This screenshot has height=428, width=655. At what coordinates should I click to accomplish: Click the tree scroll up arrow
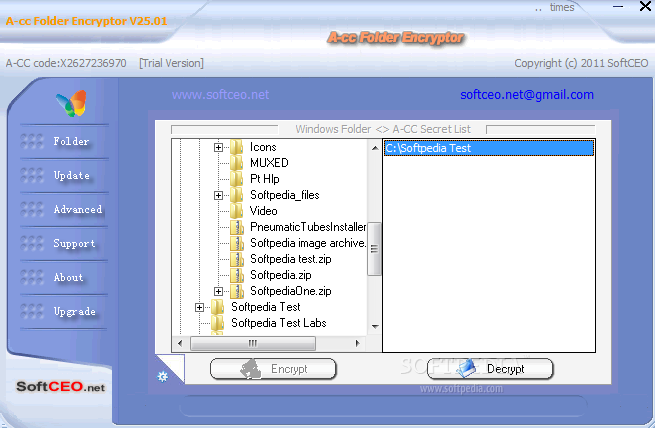375,148
